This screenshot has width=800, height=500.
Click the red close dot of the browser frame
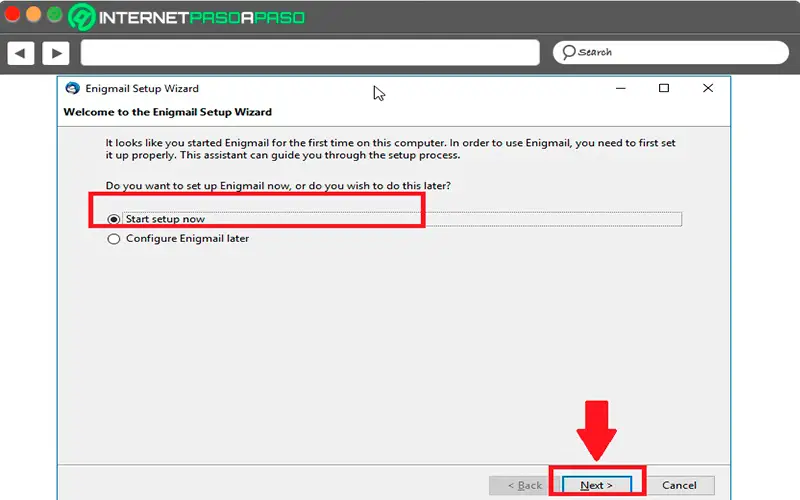[x=12, y=14]
